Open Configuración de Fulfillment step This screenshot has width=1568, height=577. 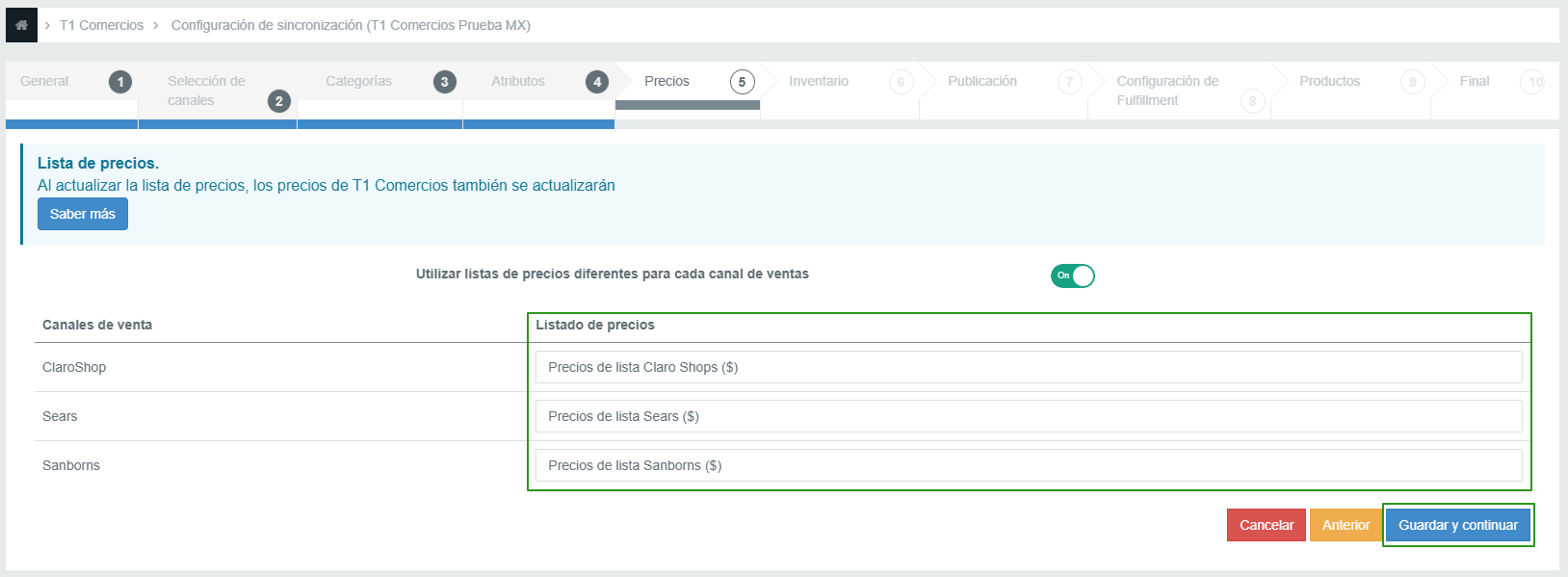pos(1179,91)
